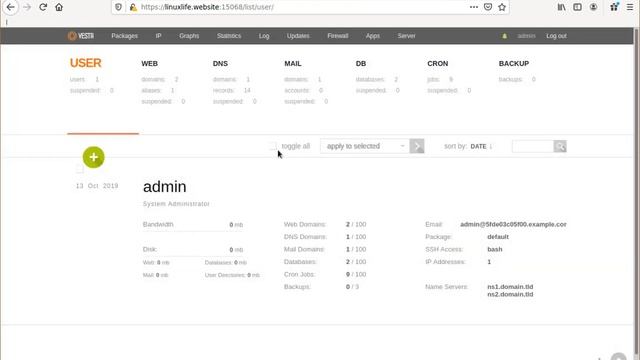The height and width of the screenshot is (360, 640).
Task: Click admin profile link in header
Action: [x=526, y=36]
